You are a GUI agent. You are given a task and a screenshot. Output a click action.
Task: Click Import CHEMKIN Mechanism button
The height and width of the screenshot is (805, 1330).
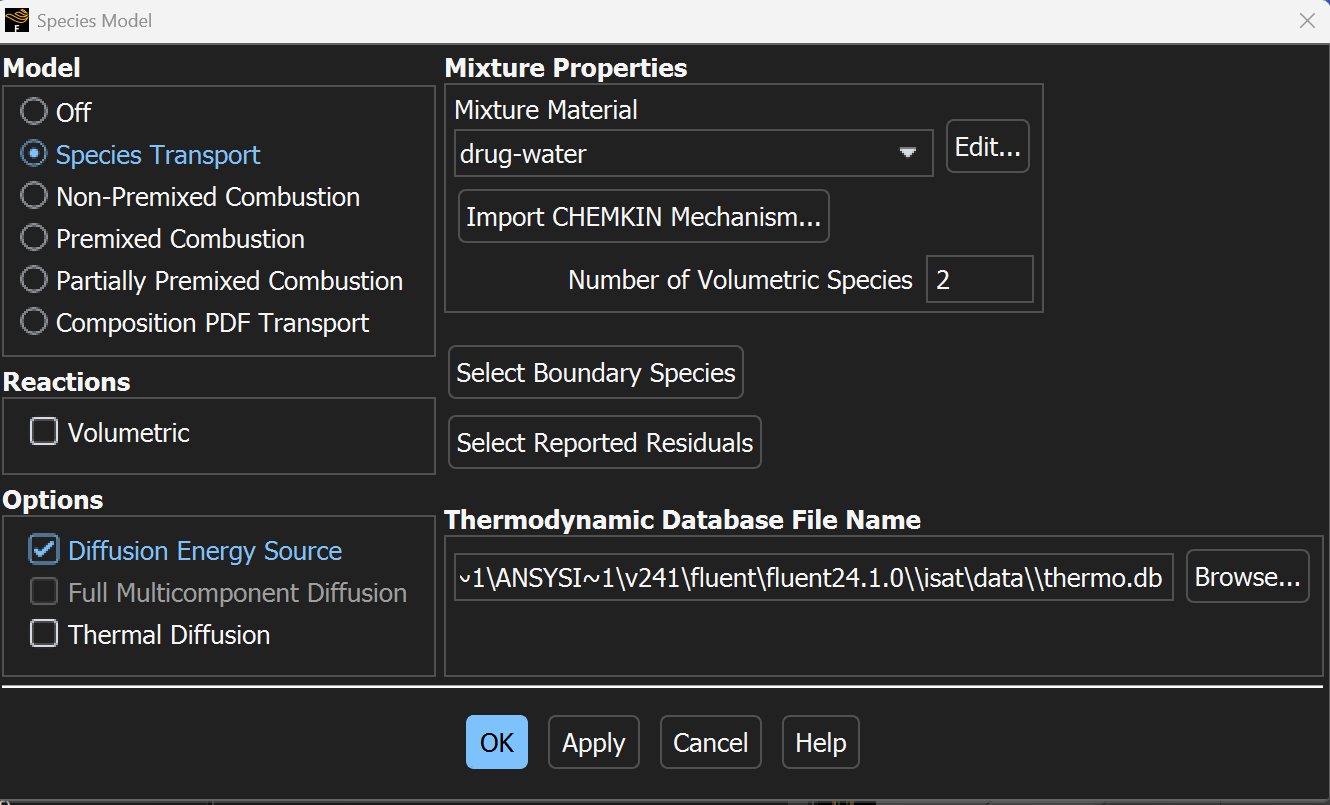tap(643, 216)
